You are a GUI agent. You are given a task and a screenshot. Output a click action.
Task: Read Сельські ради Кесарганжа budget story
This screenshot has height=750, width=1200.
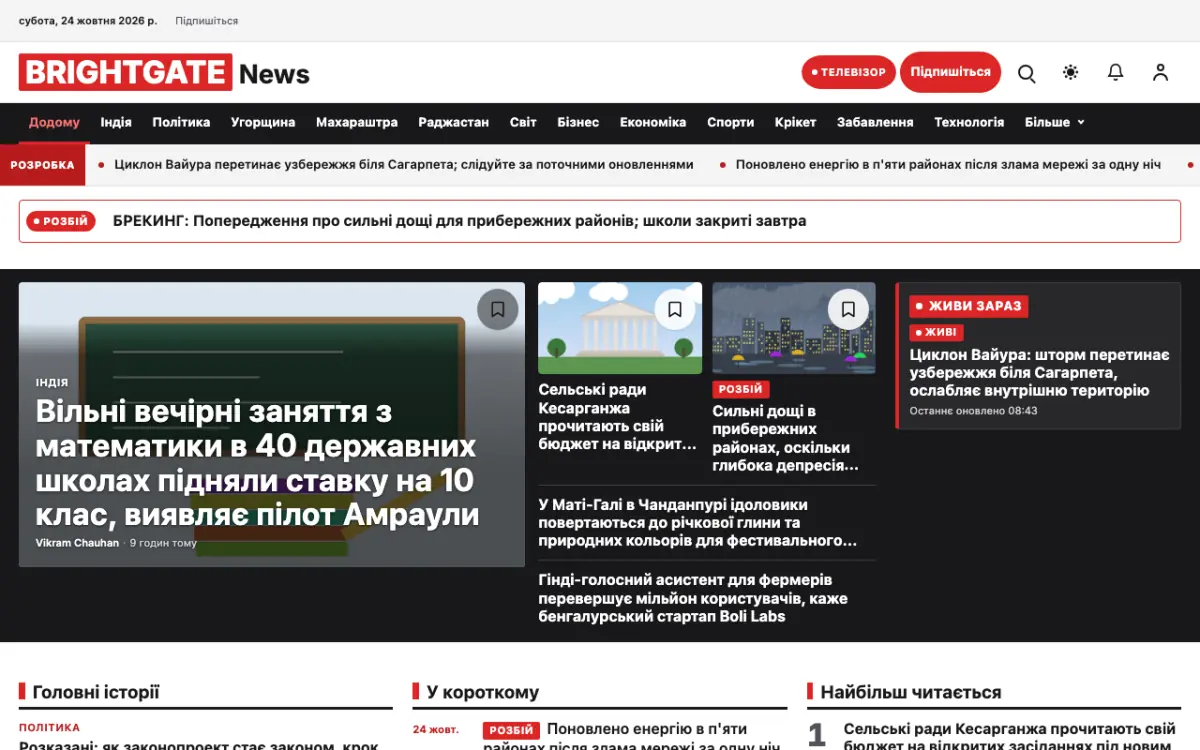pyautogui.click(x=617, y=417)
